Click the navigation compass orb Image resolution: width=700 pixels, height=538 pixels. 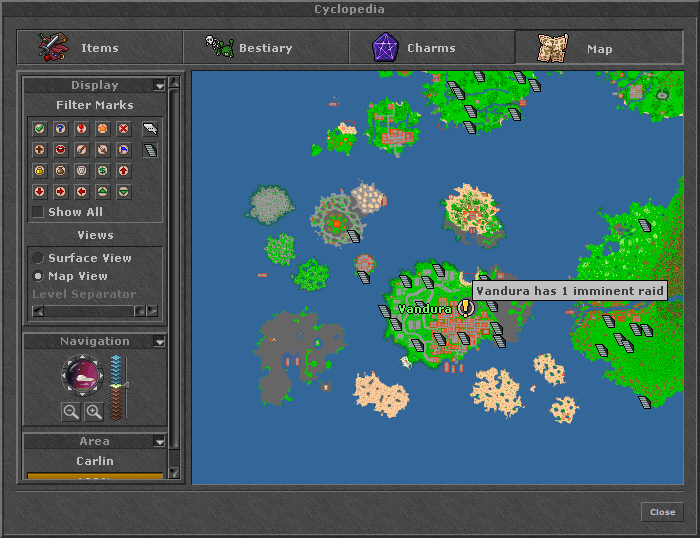pos(83,375)
